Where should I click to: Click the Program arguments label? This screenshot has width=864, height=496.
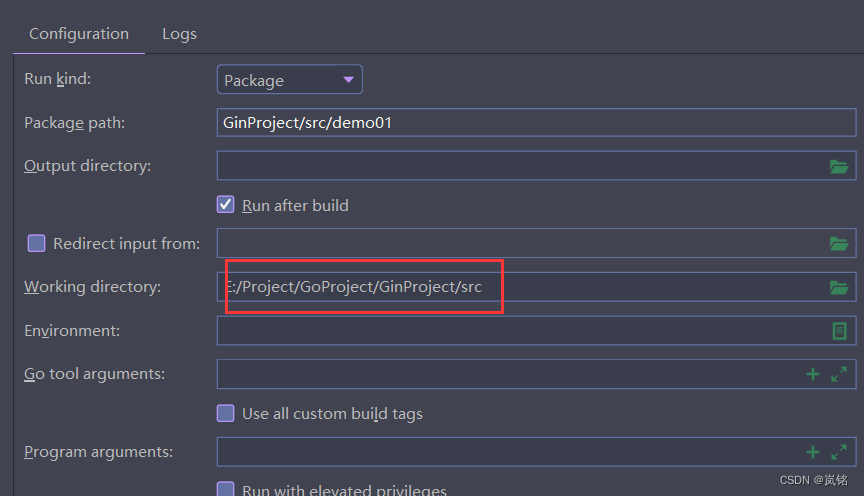click(98, 452)
